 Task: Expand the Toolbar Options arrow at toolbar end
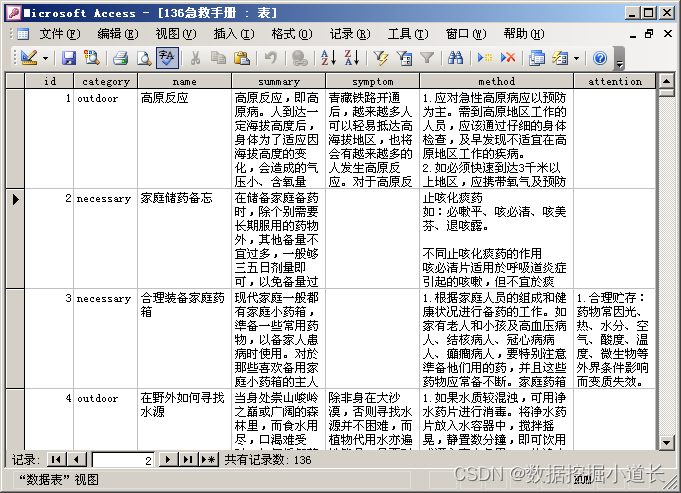pos(620,59)
